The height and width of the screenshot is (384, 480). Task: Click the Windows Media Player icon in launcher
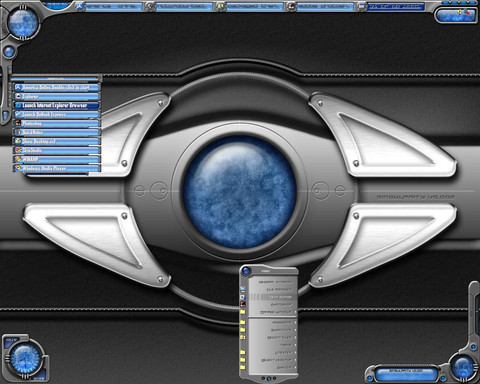(18, 168)
